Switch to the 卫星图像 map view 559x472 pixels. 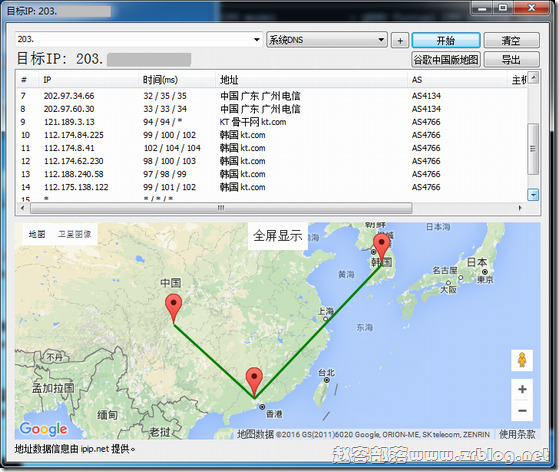point(75,234)
